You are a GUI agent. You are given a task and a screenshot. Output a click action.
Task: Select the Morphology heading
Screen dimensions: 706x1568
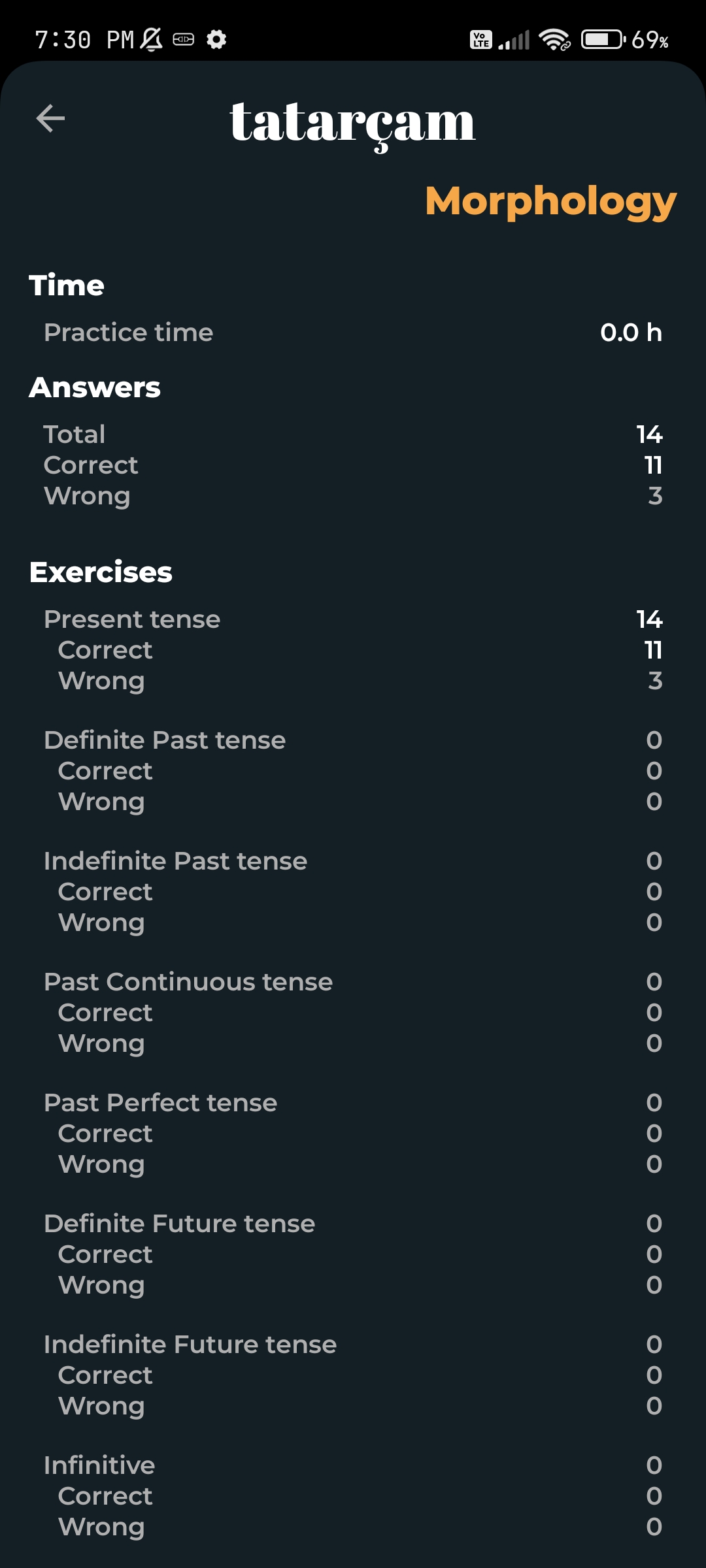tap(550, 201)
